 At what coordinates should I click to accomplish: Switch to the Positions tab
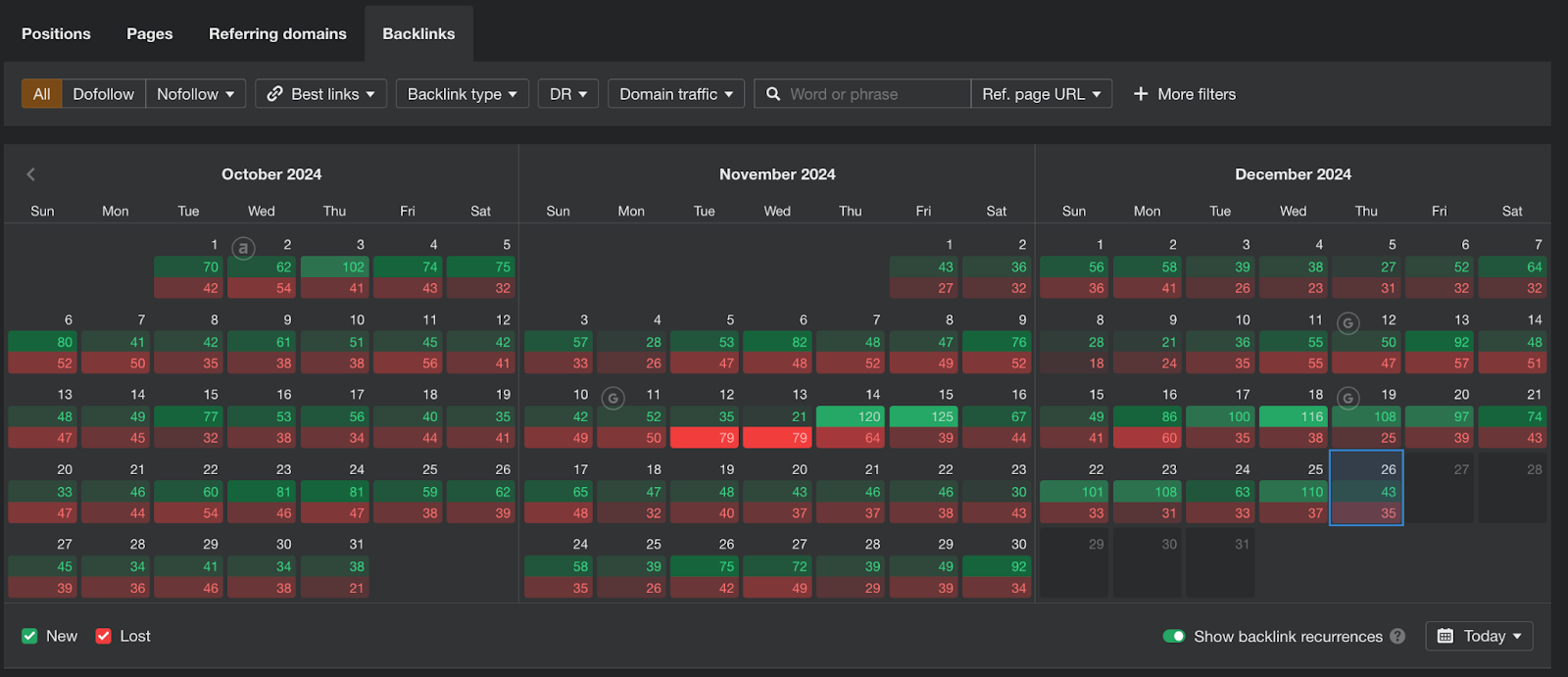click(56, 33)
